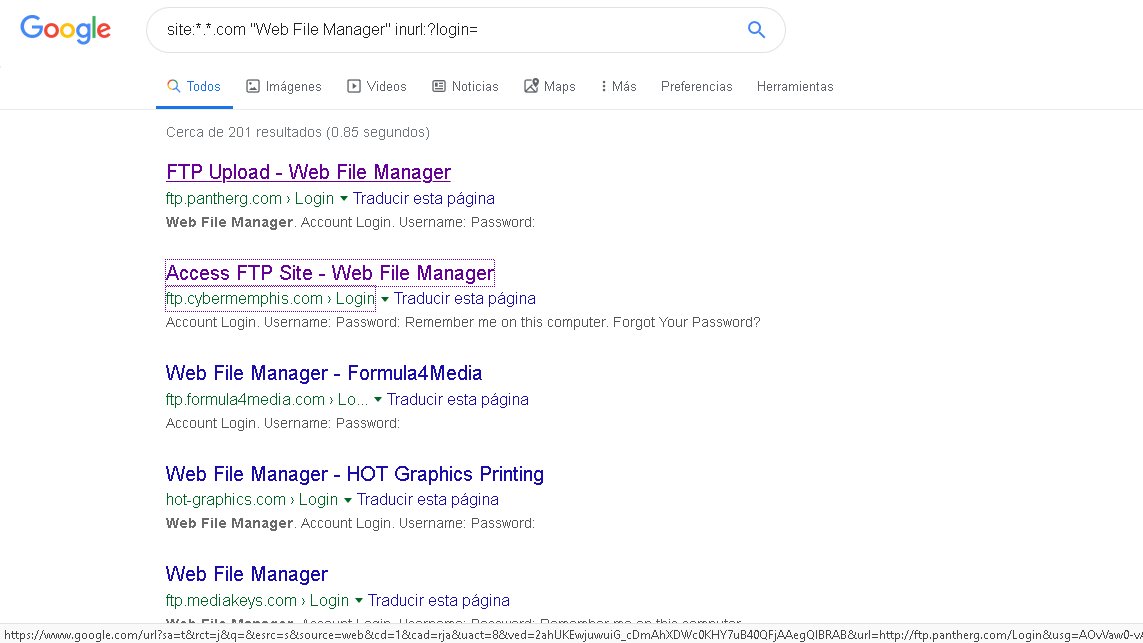Open the FTP Upload - Web File Manager result
Viewport: 1143px width, 643px height.
click(308, 172)
